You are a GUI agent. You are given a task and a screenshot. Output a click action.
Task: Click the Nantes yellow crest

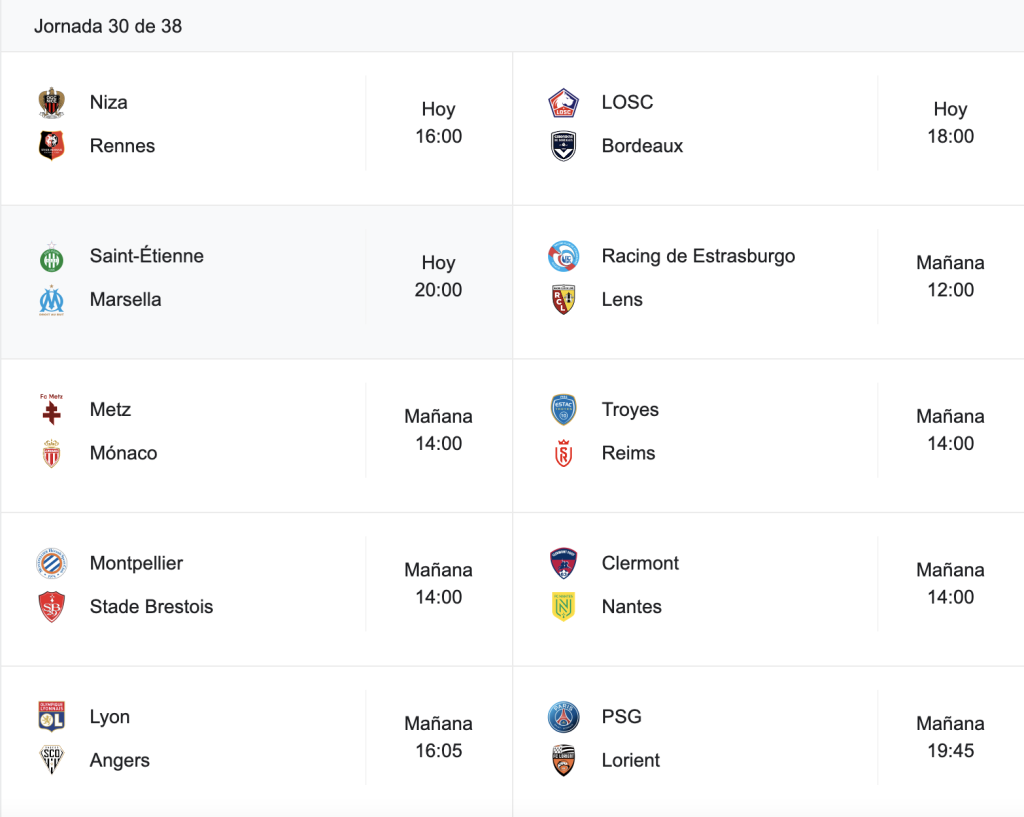(564, 607)
